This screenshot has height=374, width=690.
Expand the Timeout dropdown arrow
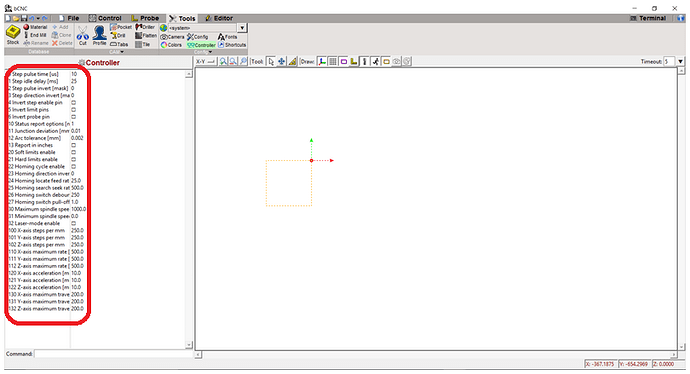click(x=680, y=62)
